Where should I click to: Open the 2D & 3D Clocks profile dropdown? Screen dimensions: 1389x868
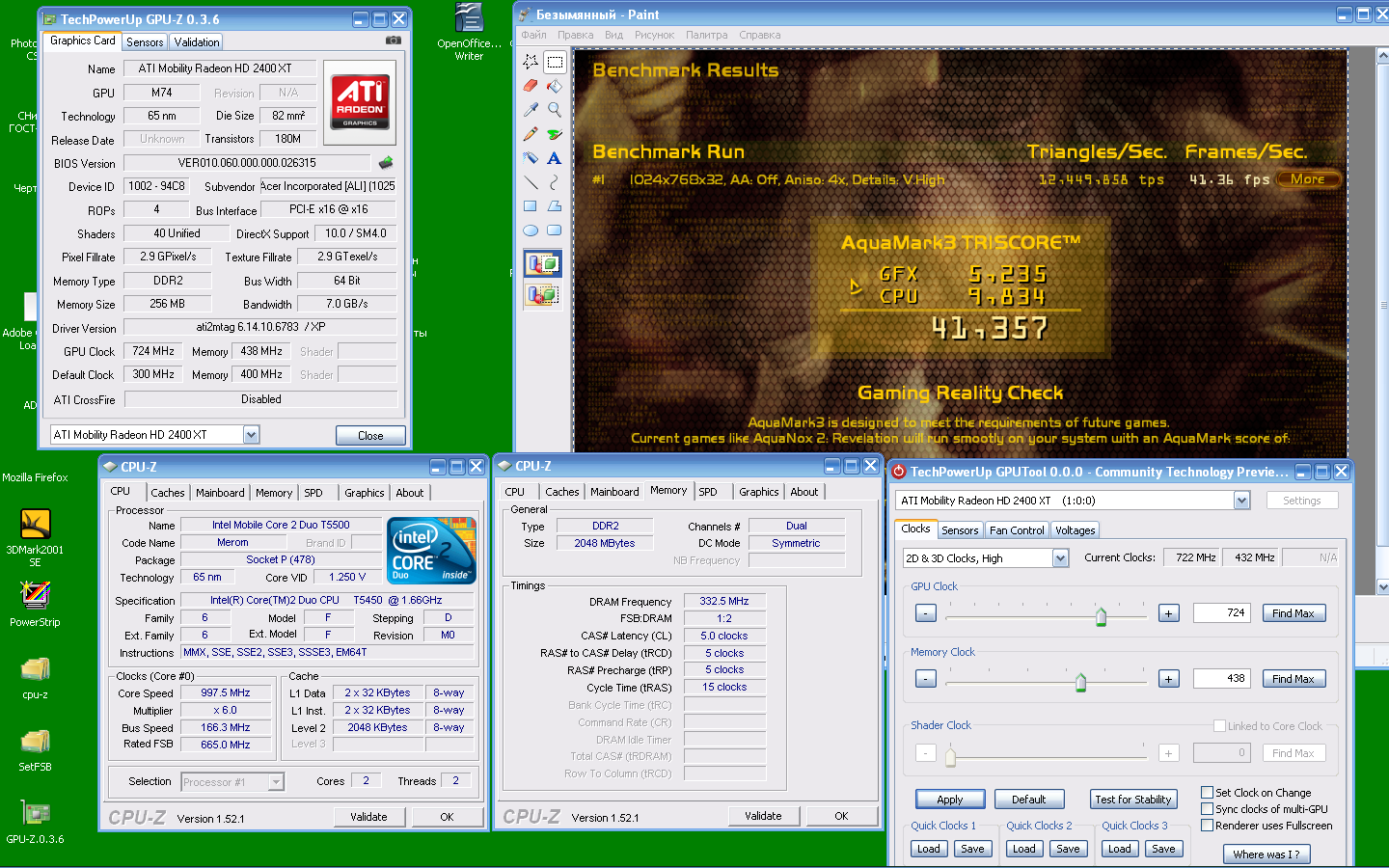click(x=1060, y=558)
